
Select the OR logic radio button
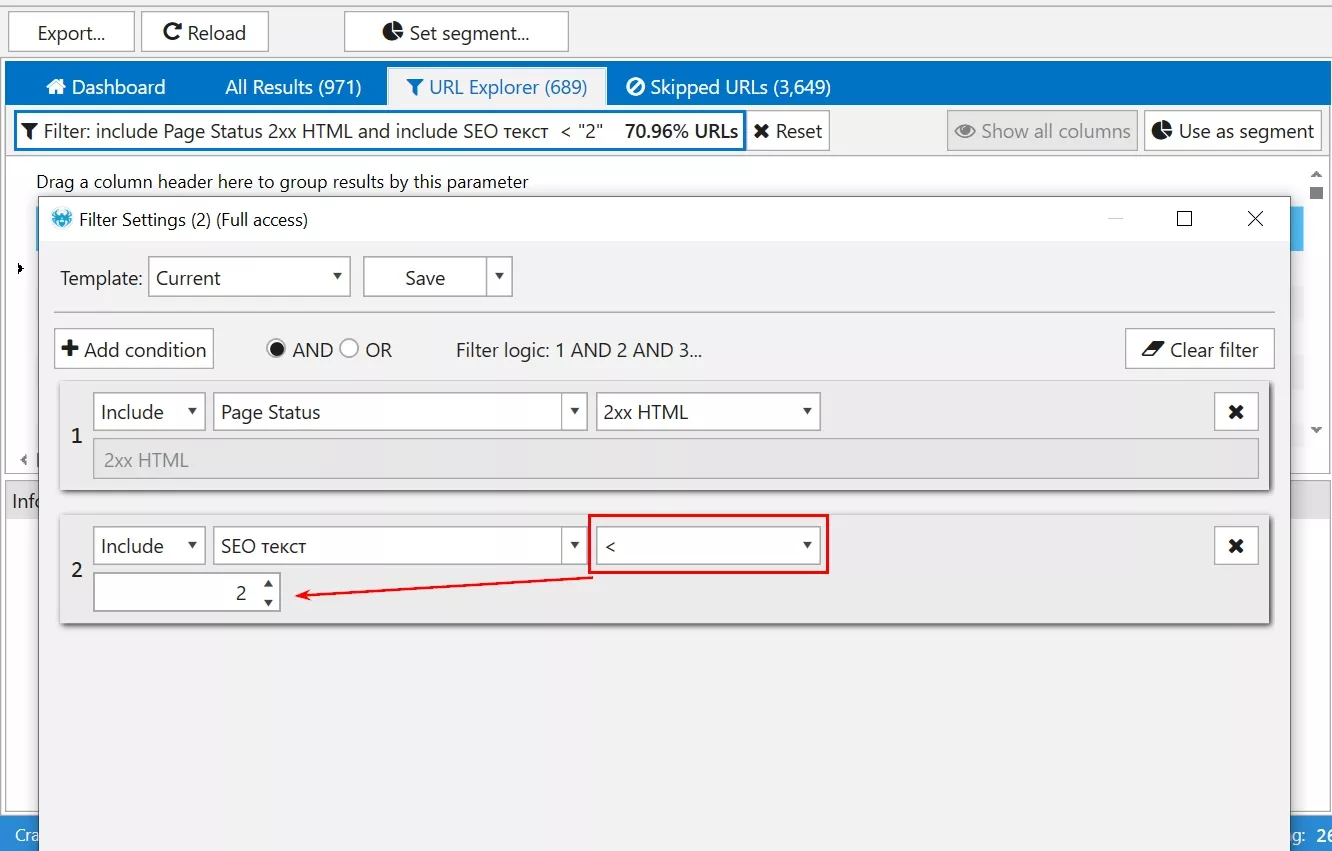349,349
